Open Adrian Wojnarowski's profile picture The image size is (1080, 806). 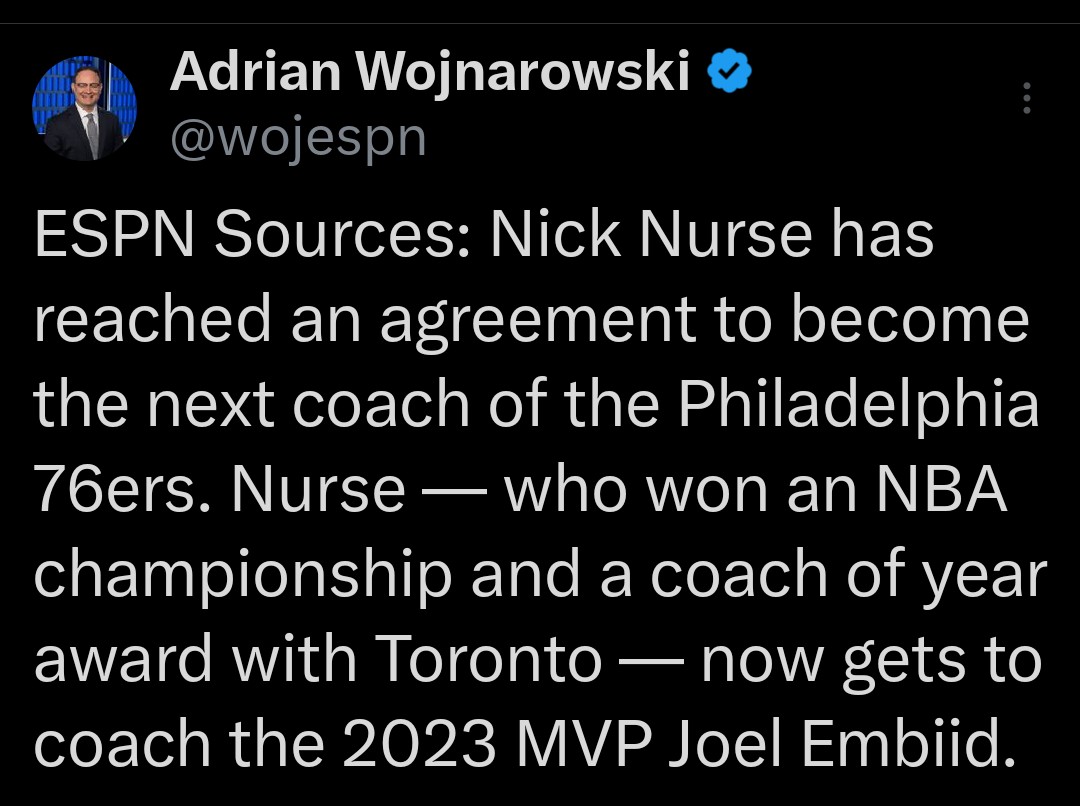point(84,108)
